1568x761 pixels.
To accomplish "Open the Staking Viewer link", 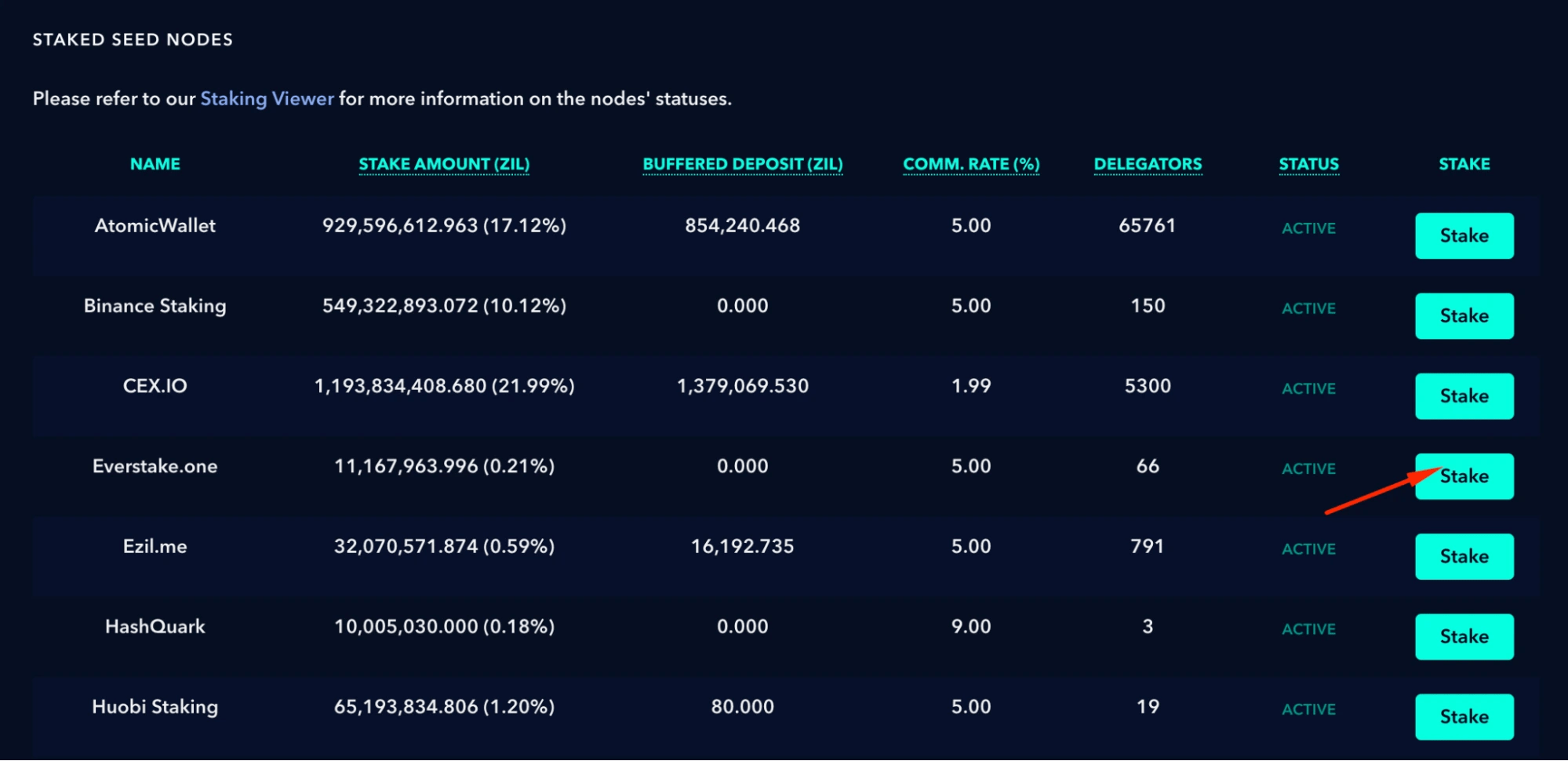I will click(x=267, y=98).
